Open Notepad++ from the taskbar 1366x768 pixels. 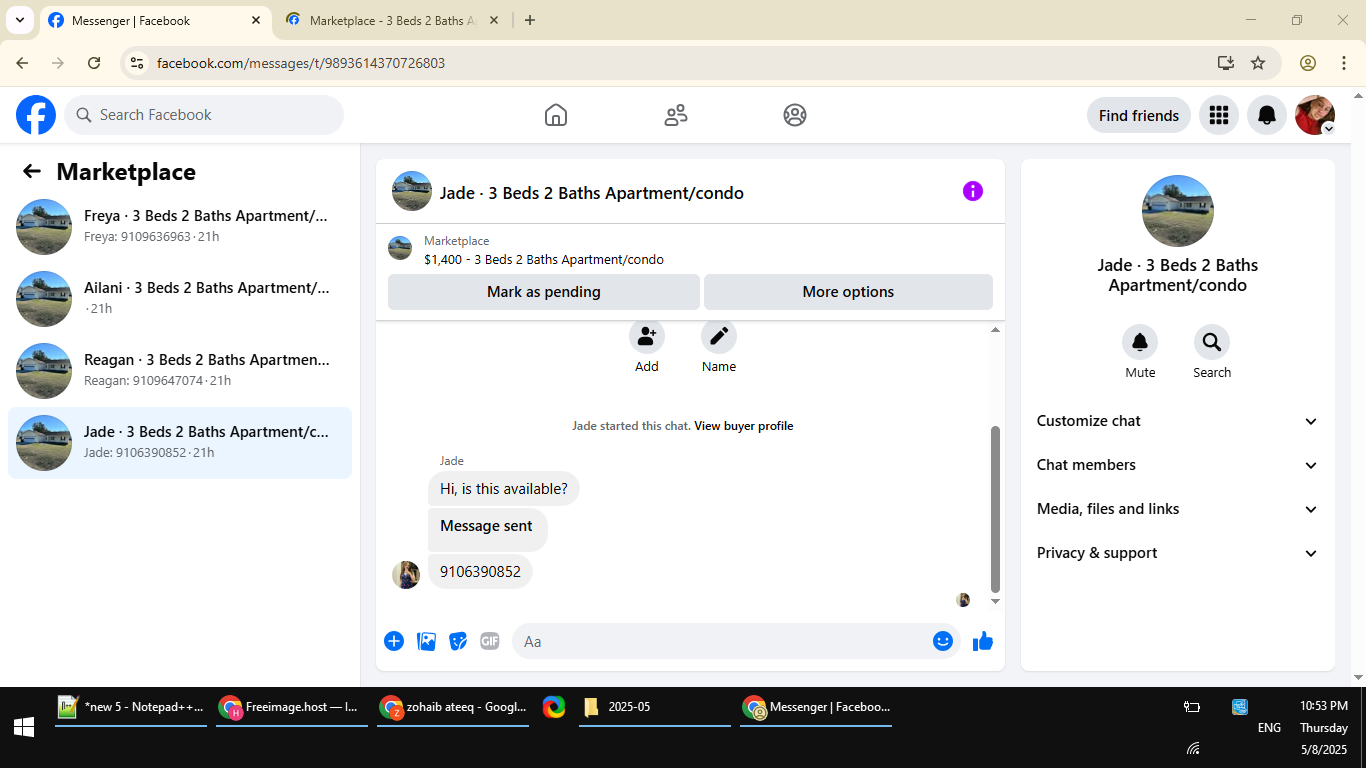pyautogui.click(x=131, y=707)
